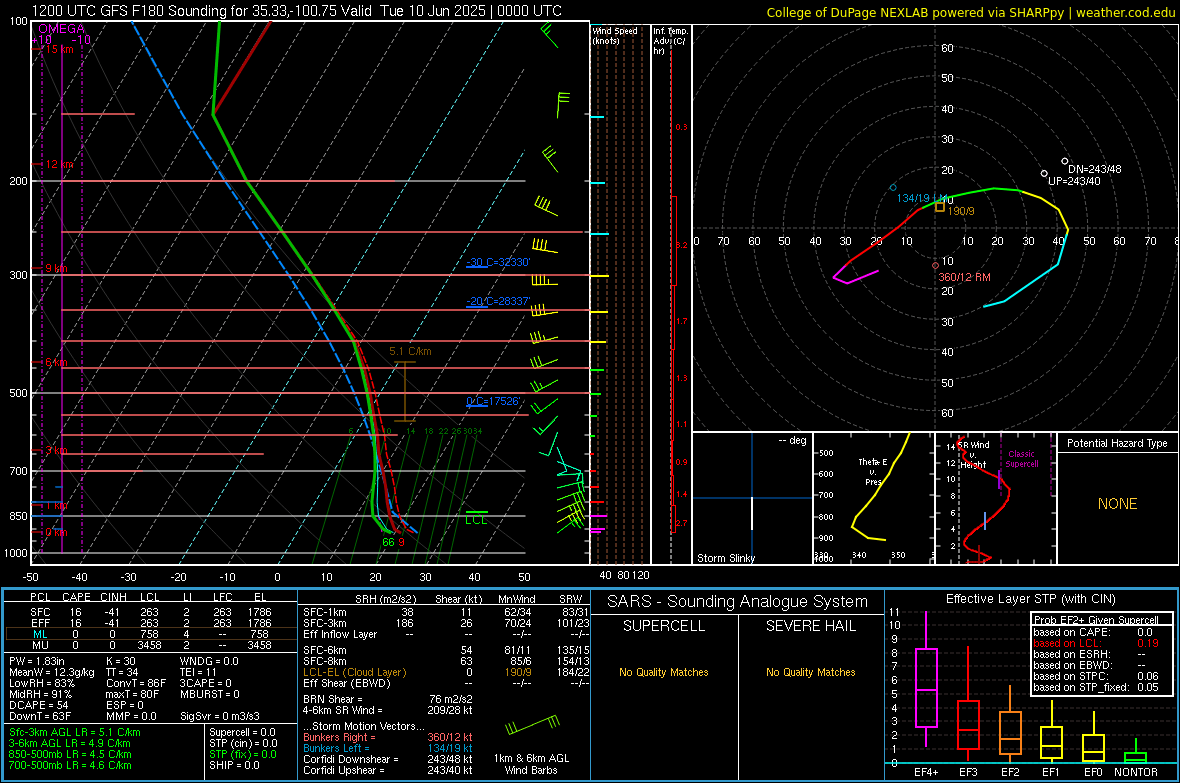1180x783 pixels.
Task: Click the SHIP = 0.0 value
Action: click(234, 765)
